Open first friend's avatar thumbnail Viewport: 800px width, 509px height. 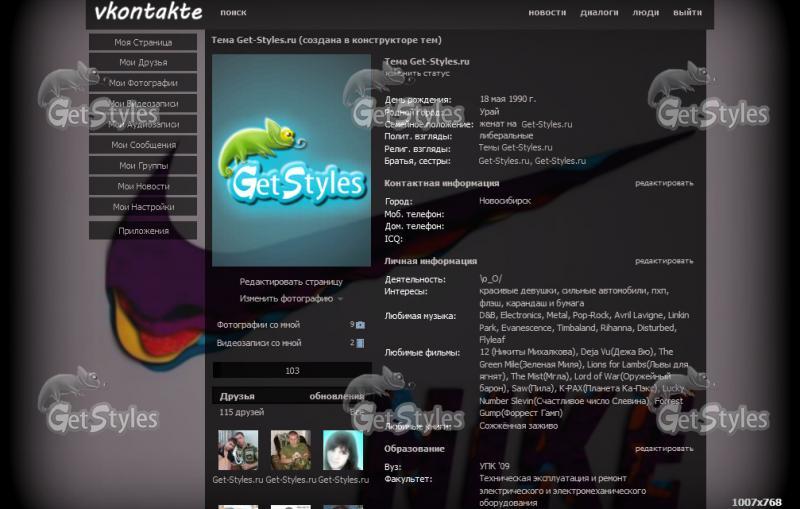point(238,450)
